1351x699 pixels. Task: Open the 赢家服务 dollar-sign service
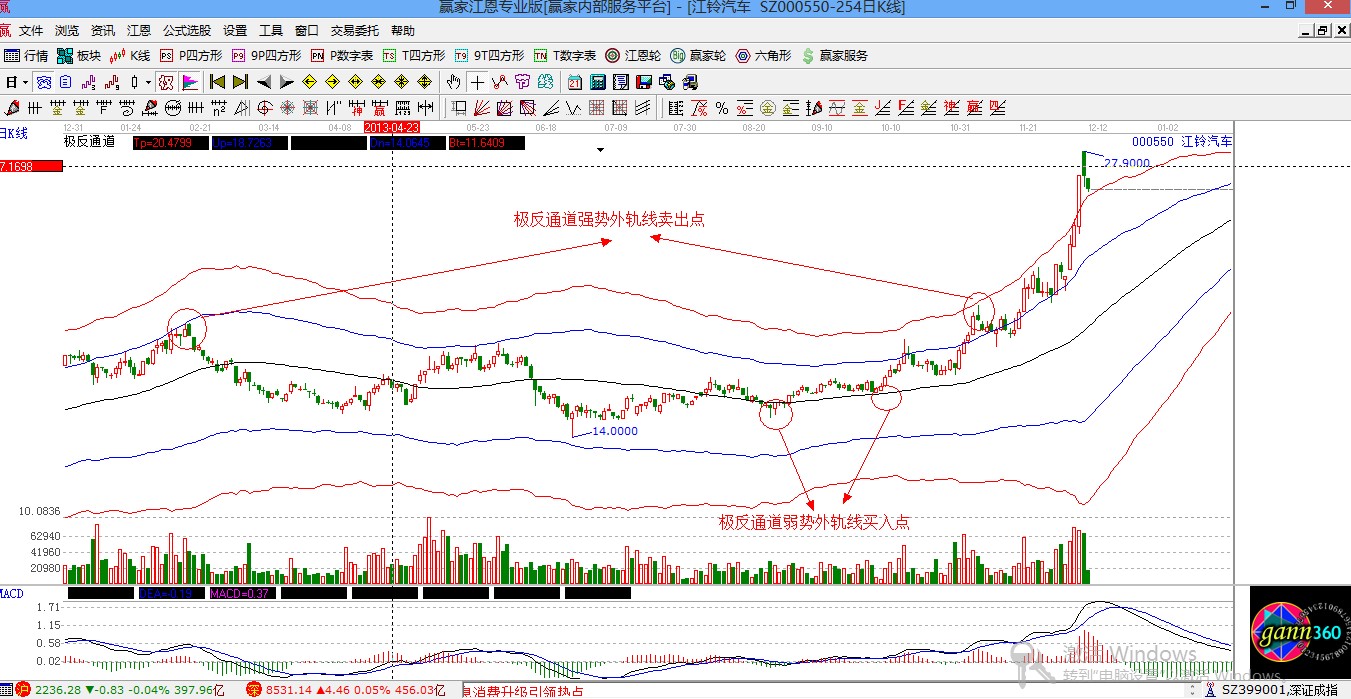point(834,56)
